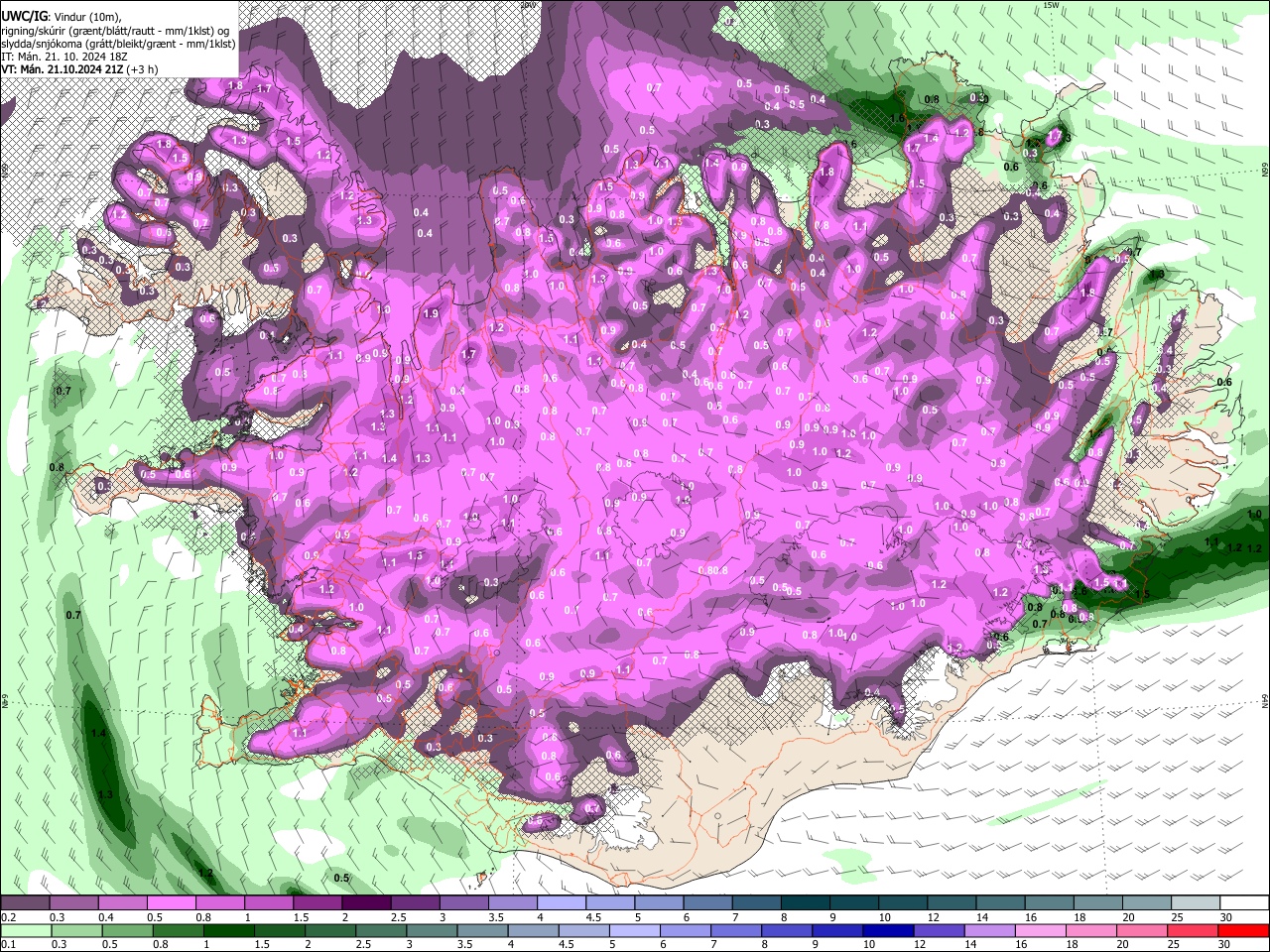This screenshot has width=1270, height=952.
Task: Click the dark teal swatch labeled 8
Action: [x=806, y=903]
